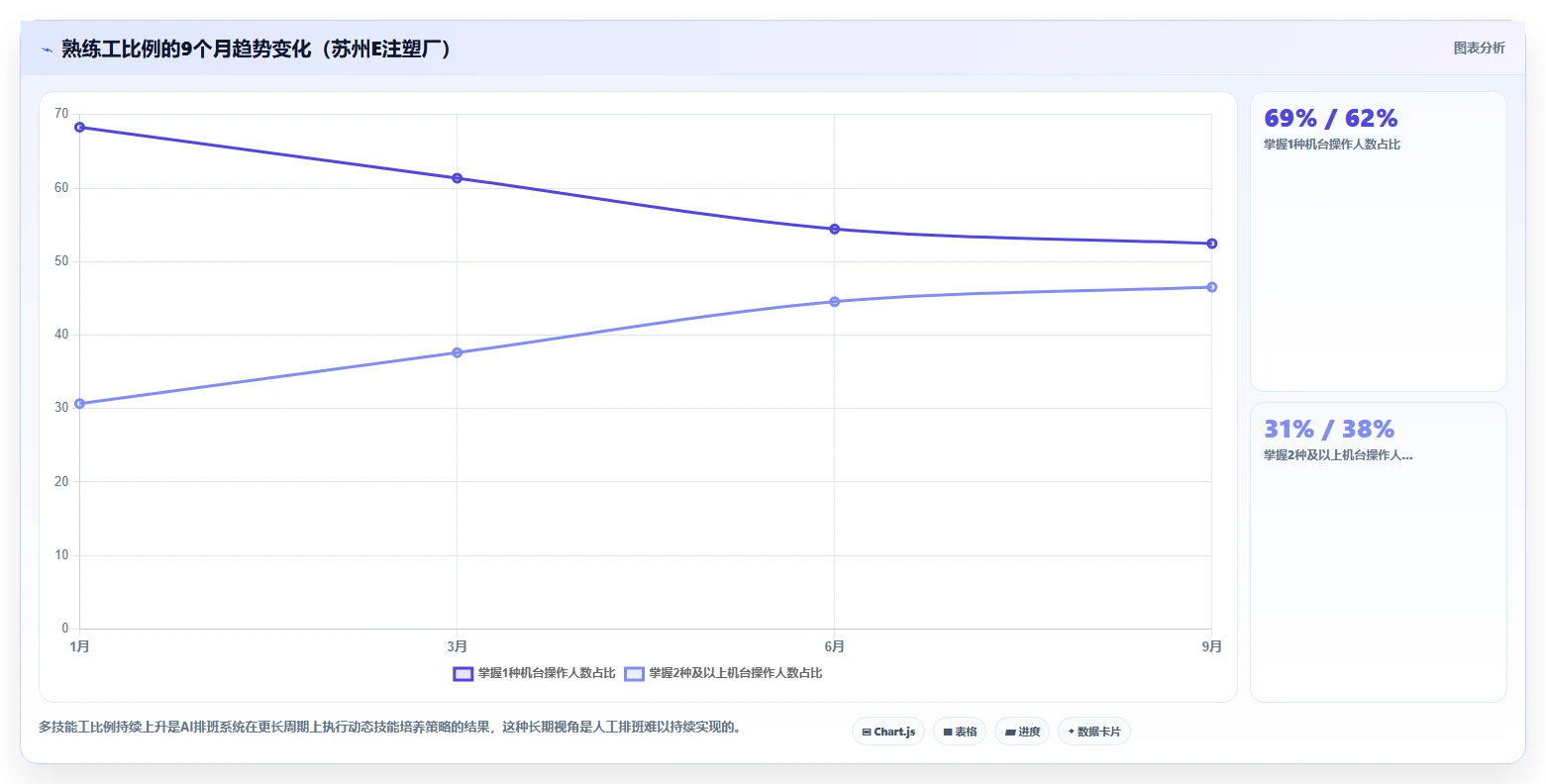Click the 3月 point on the light purple line
Viewport: 1546px width, 784px height.
click(x=457, y=352)
